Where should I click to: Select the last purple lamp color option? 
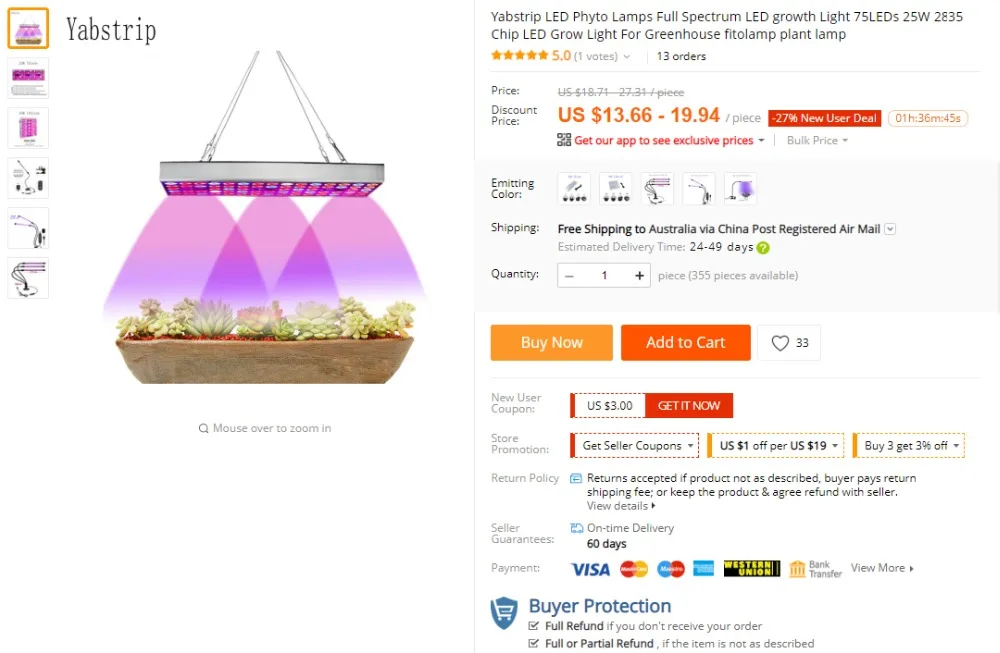click(740, 188)
